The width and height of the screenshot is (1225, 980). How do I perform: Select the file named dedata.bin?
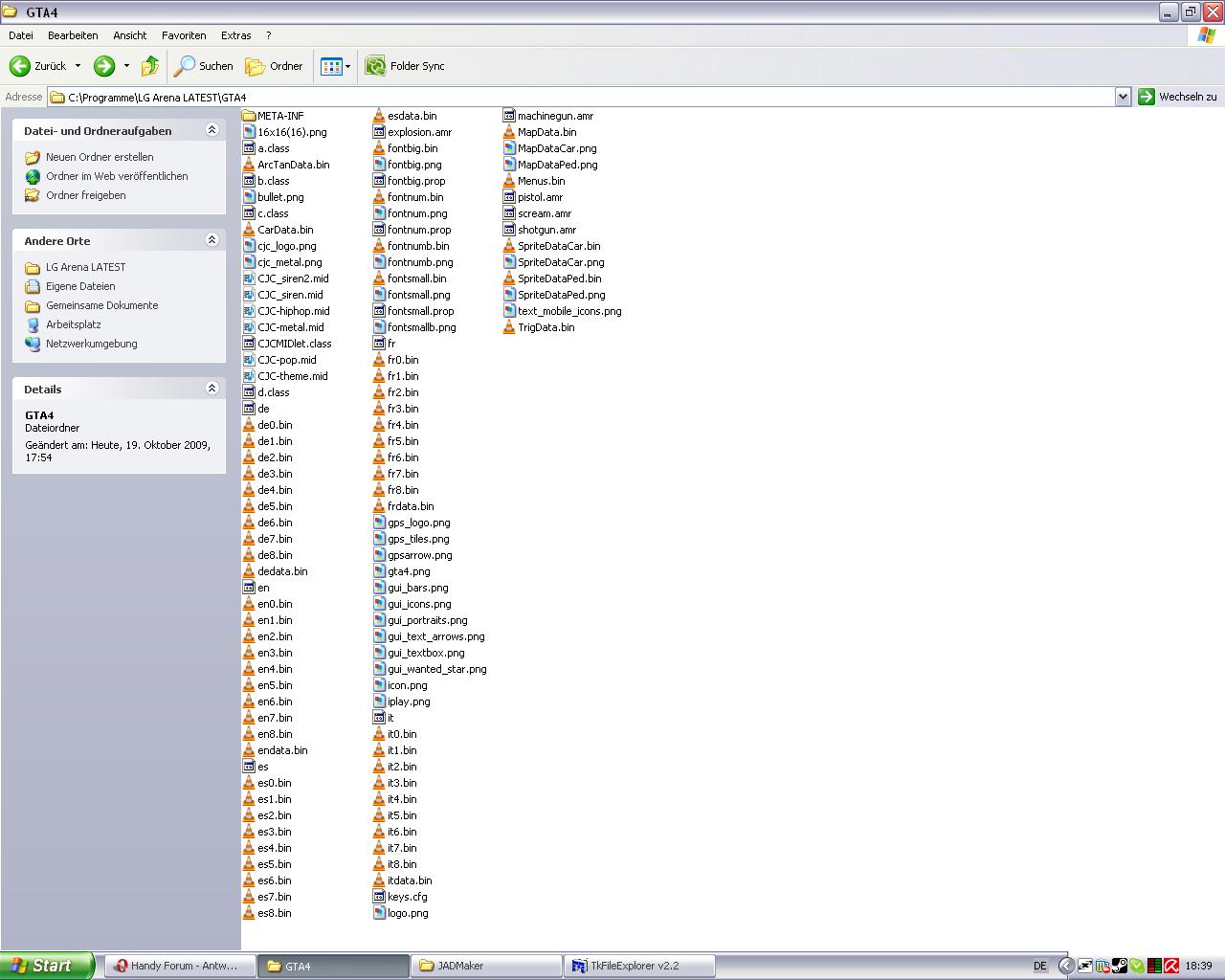tap(282, 571)
